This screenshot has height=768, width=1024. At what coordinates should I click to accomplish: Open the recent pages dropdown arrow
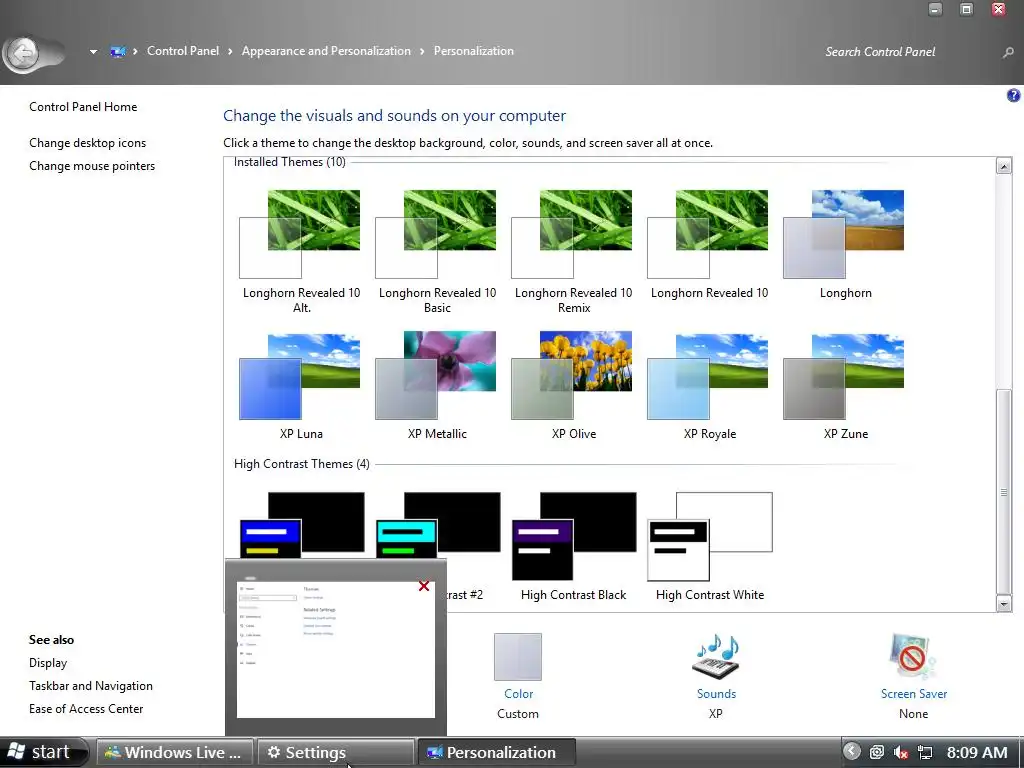click(x=93, y=52)
